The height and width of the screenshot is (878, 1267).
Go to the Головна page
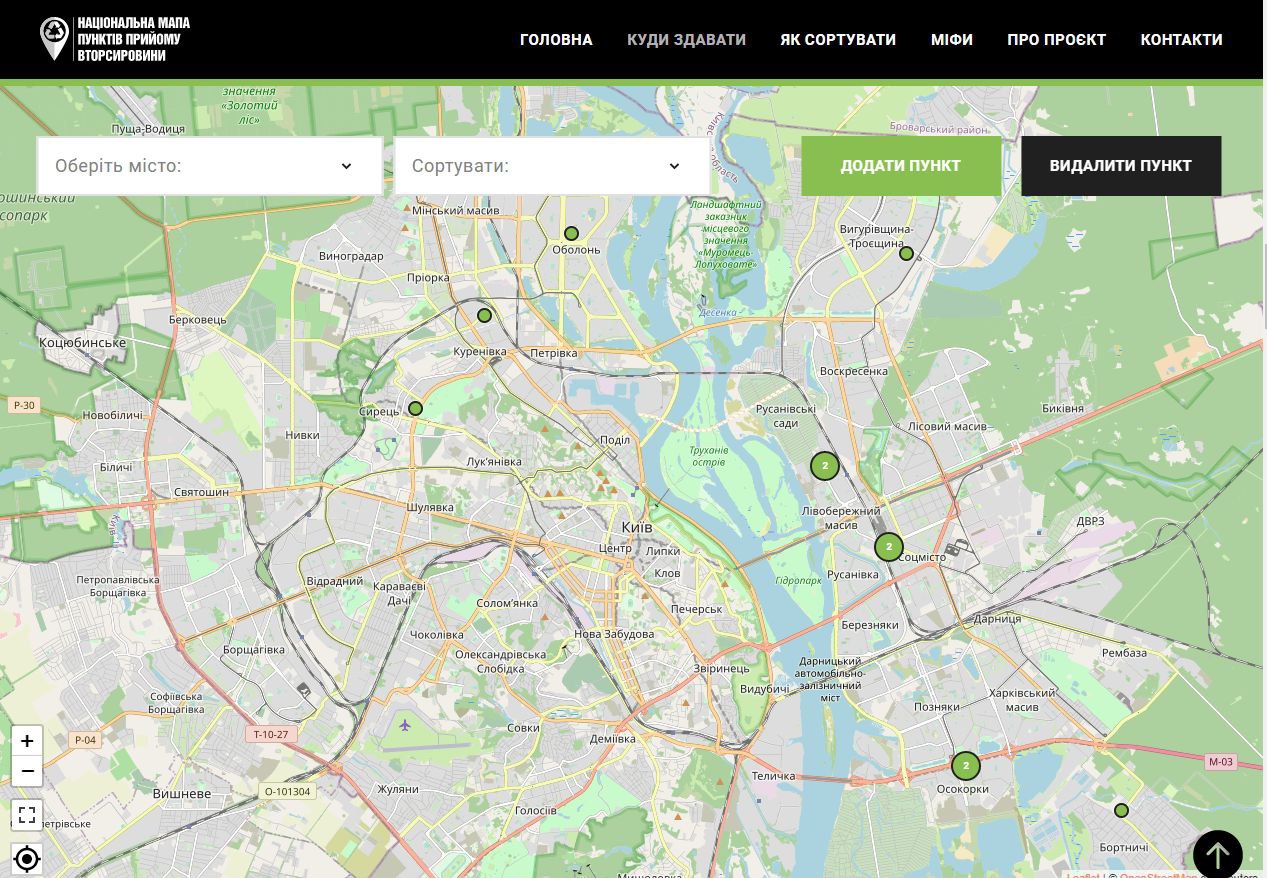(x=556, y=40)
